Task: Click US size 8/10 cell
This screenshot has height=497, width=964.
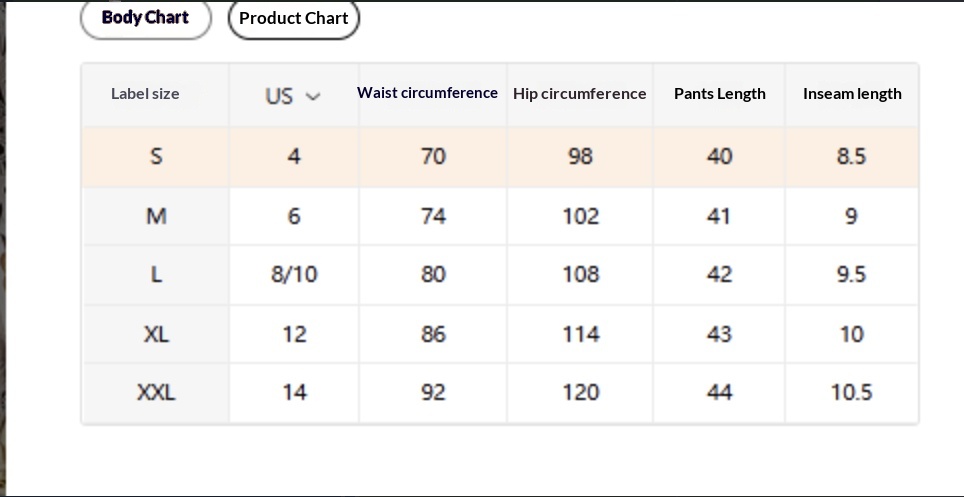Action: (294, 274)
